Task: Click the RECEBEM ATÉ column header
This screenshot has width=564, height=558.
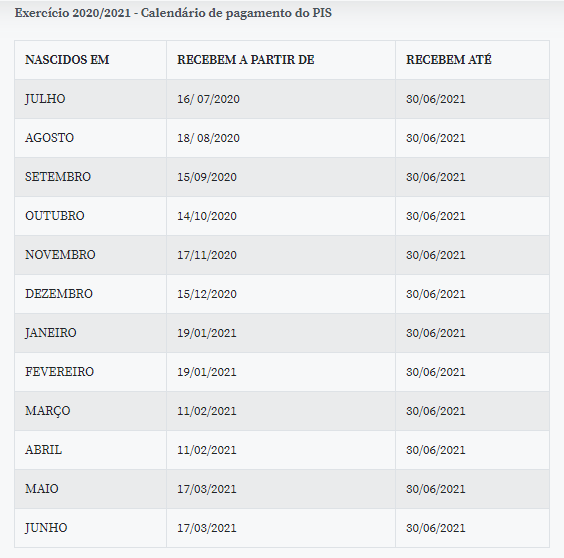Action: point(449,59)
